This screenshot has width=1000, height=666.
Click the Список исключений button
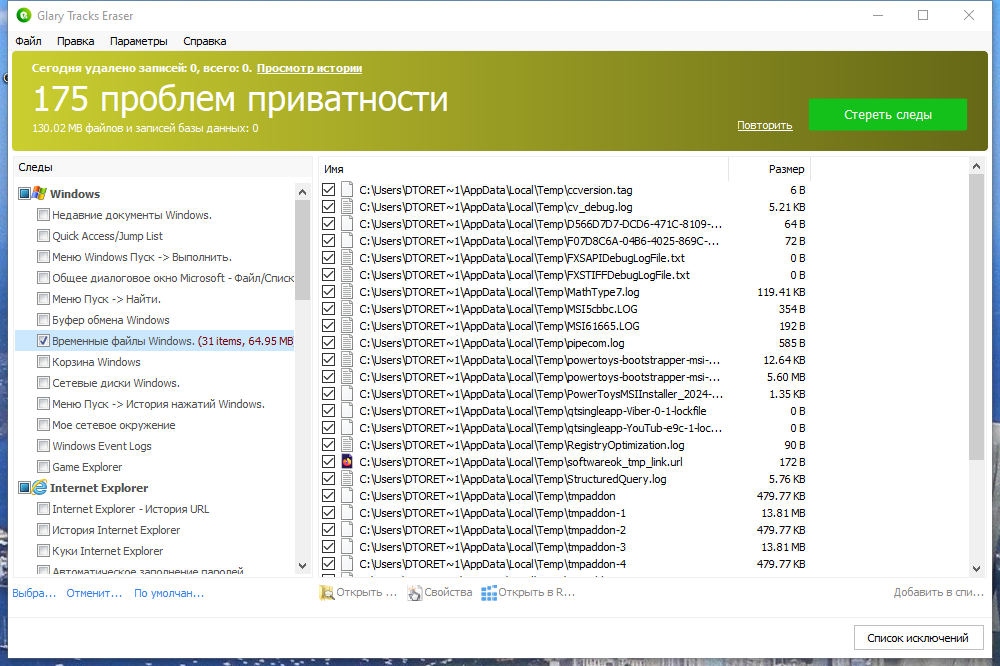click(x=918, y=637)
